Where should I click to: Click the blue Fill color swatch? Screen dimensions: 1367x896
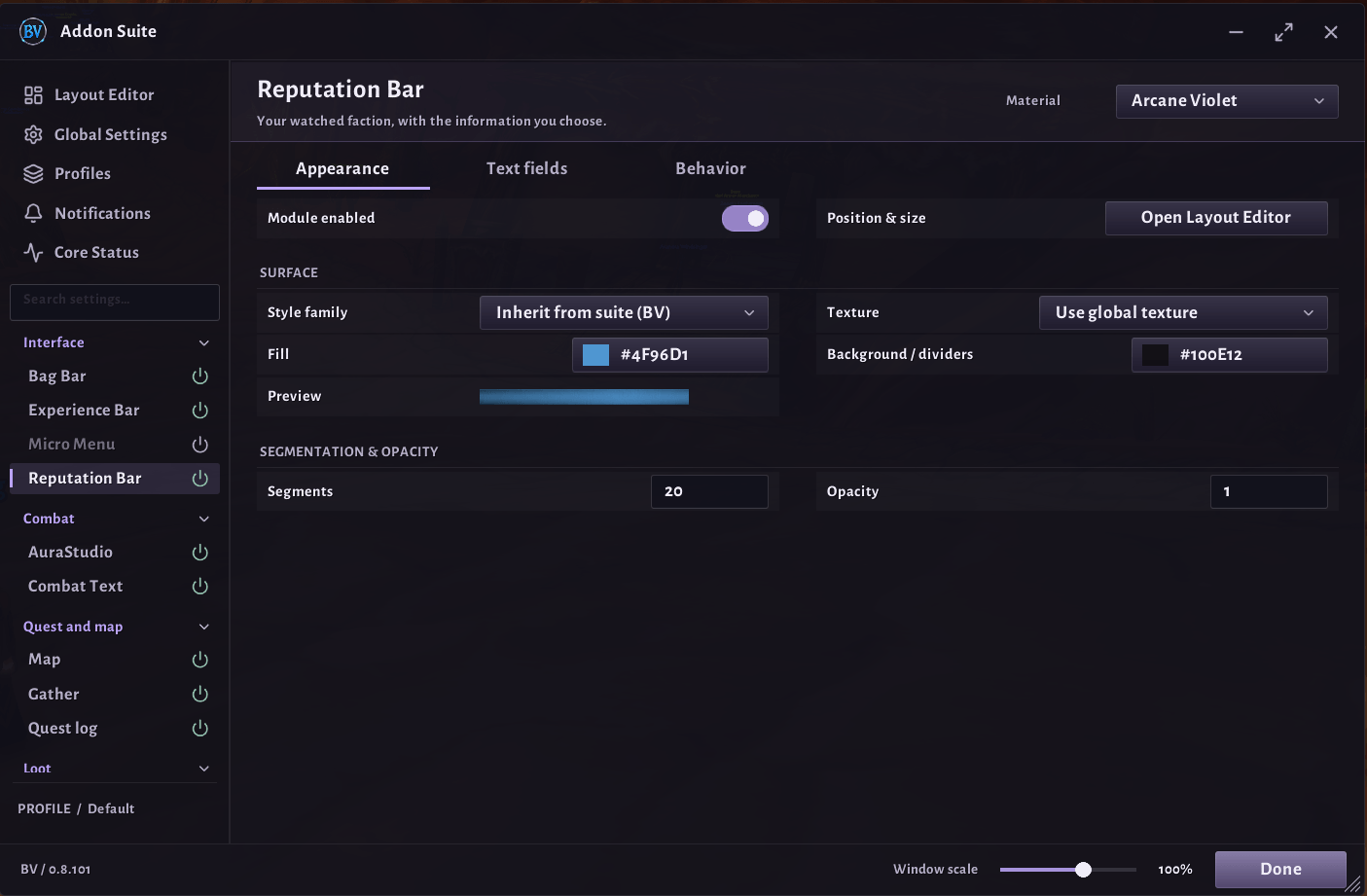(595, 355)
